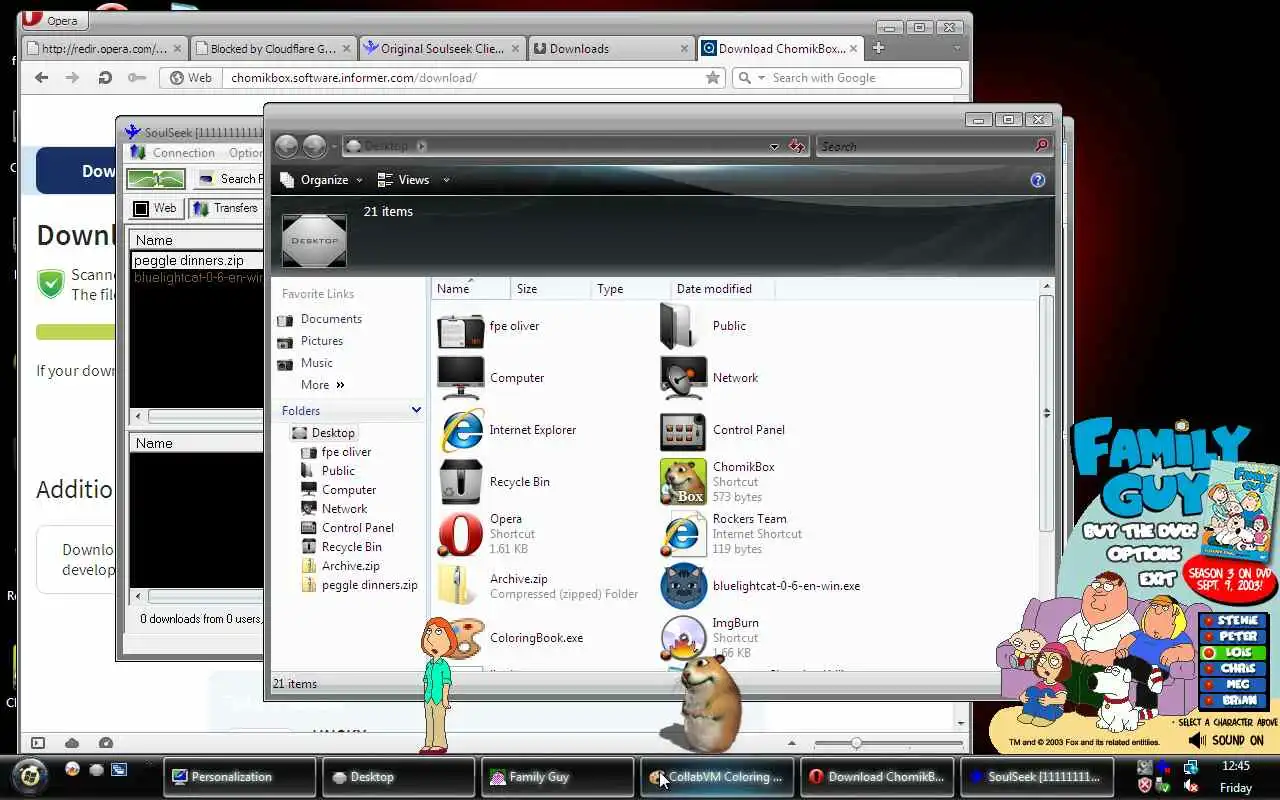Switch to SoulSeek Web tab

[x=155, y=208]
